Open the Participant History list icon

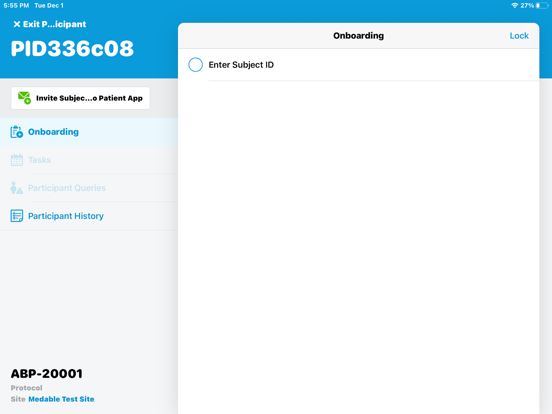click(17, 216)
